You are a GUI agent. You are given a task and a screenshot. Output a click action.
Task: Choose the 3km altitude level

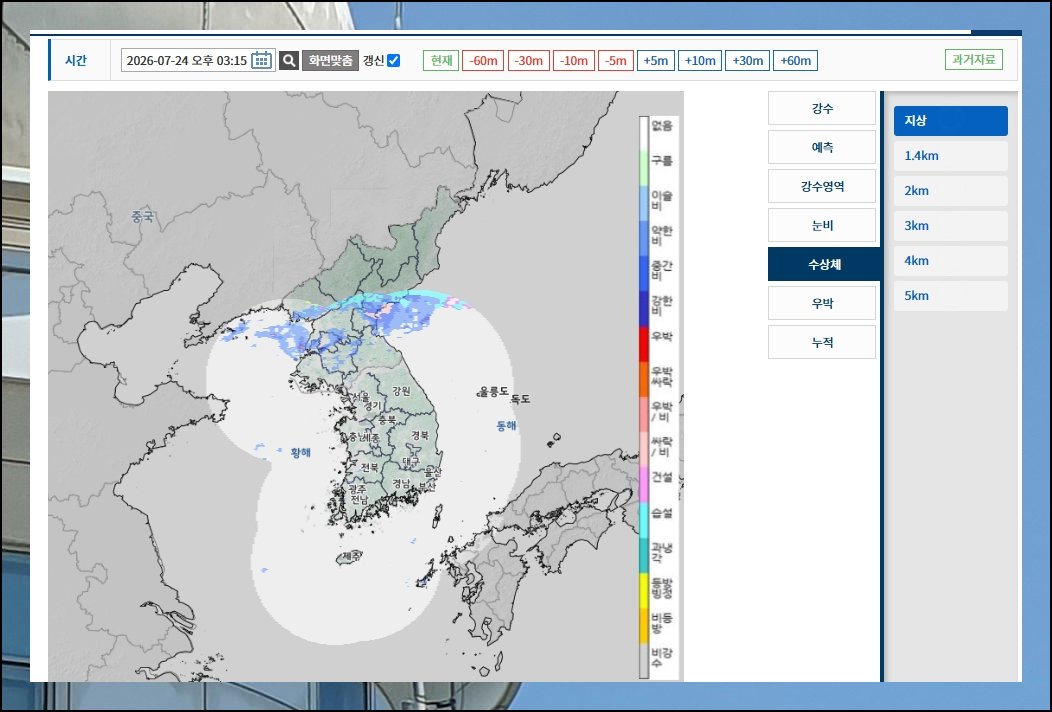[x=951, y=225]
